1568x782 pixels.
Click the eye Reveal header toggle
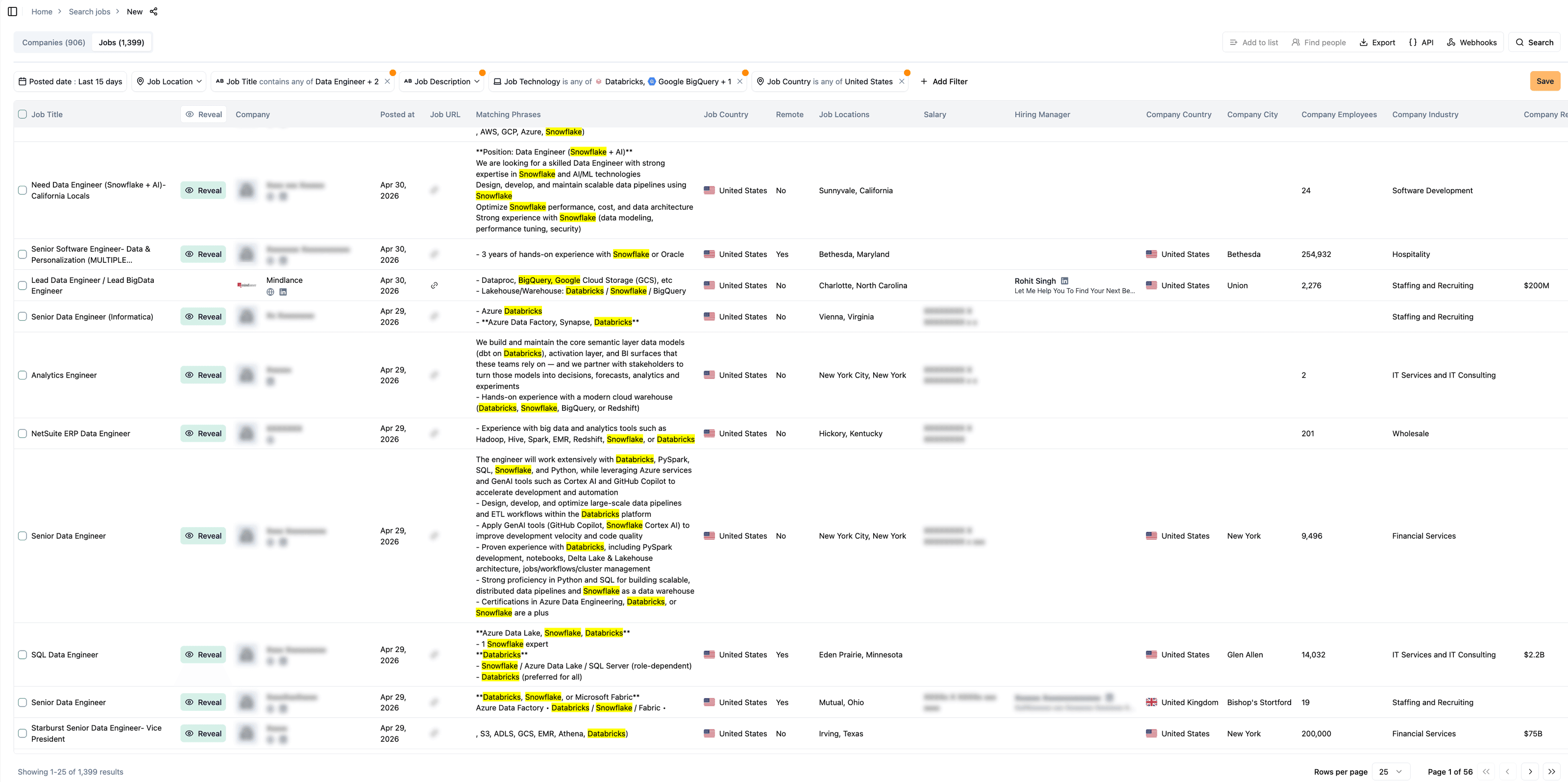[x=203, y=115]
